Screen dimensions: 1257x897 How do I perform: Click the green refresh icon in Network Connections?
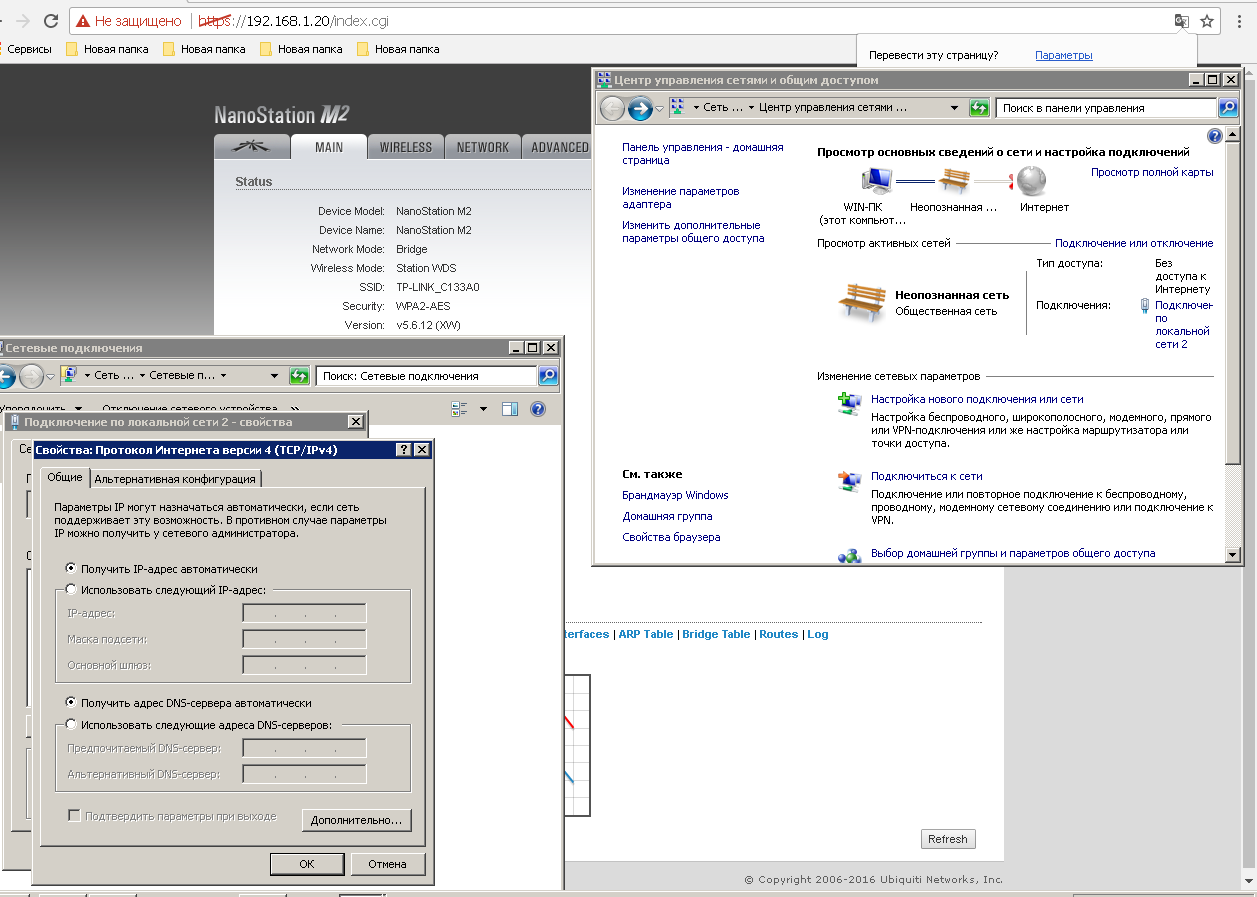[x=299, y=376]
